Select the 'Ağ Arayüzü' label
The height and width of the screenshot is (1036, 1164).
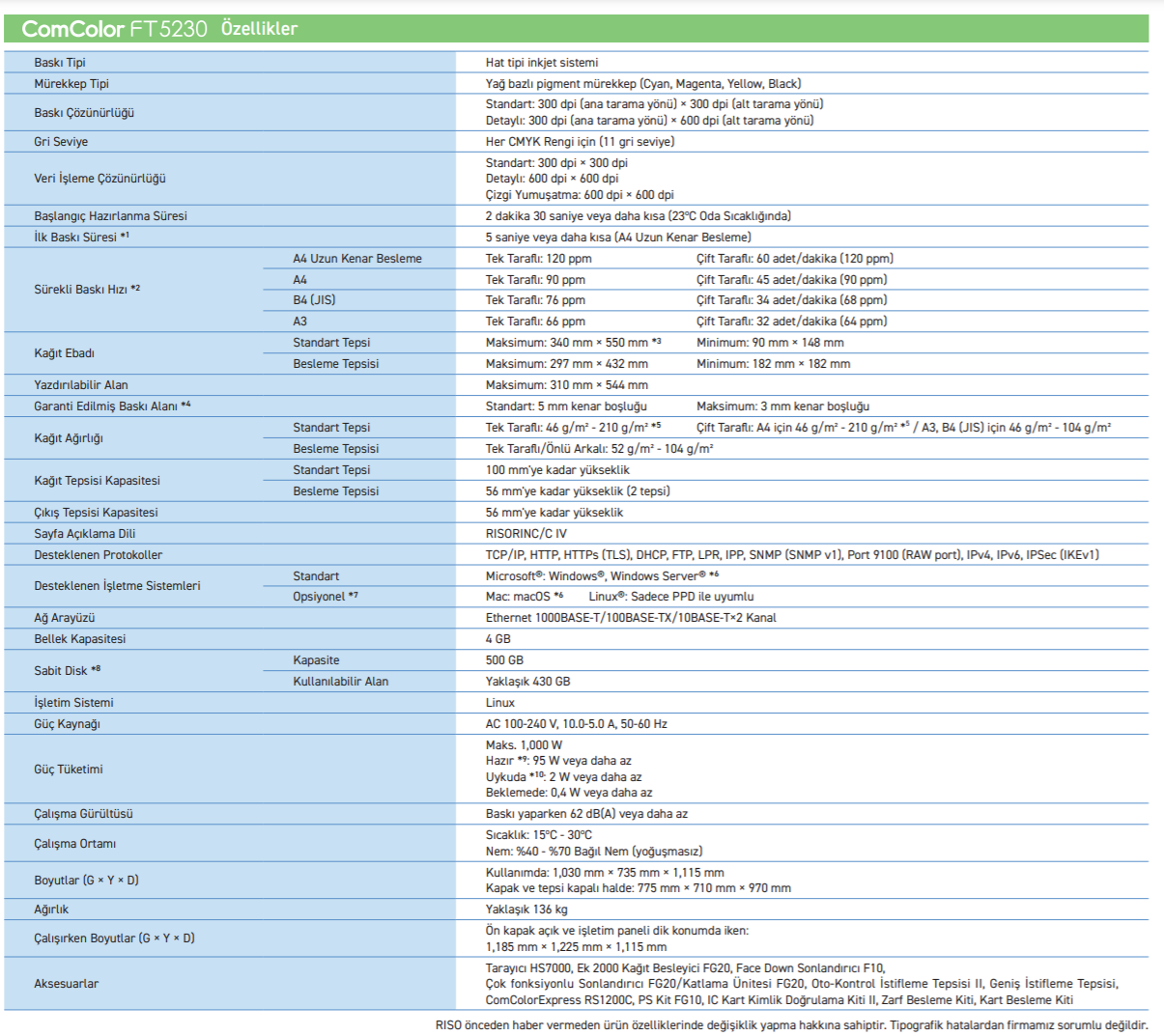click(65, 618)
